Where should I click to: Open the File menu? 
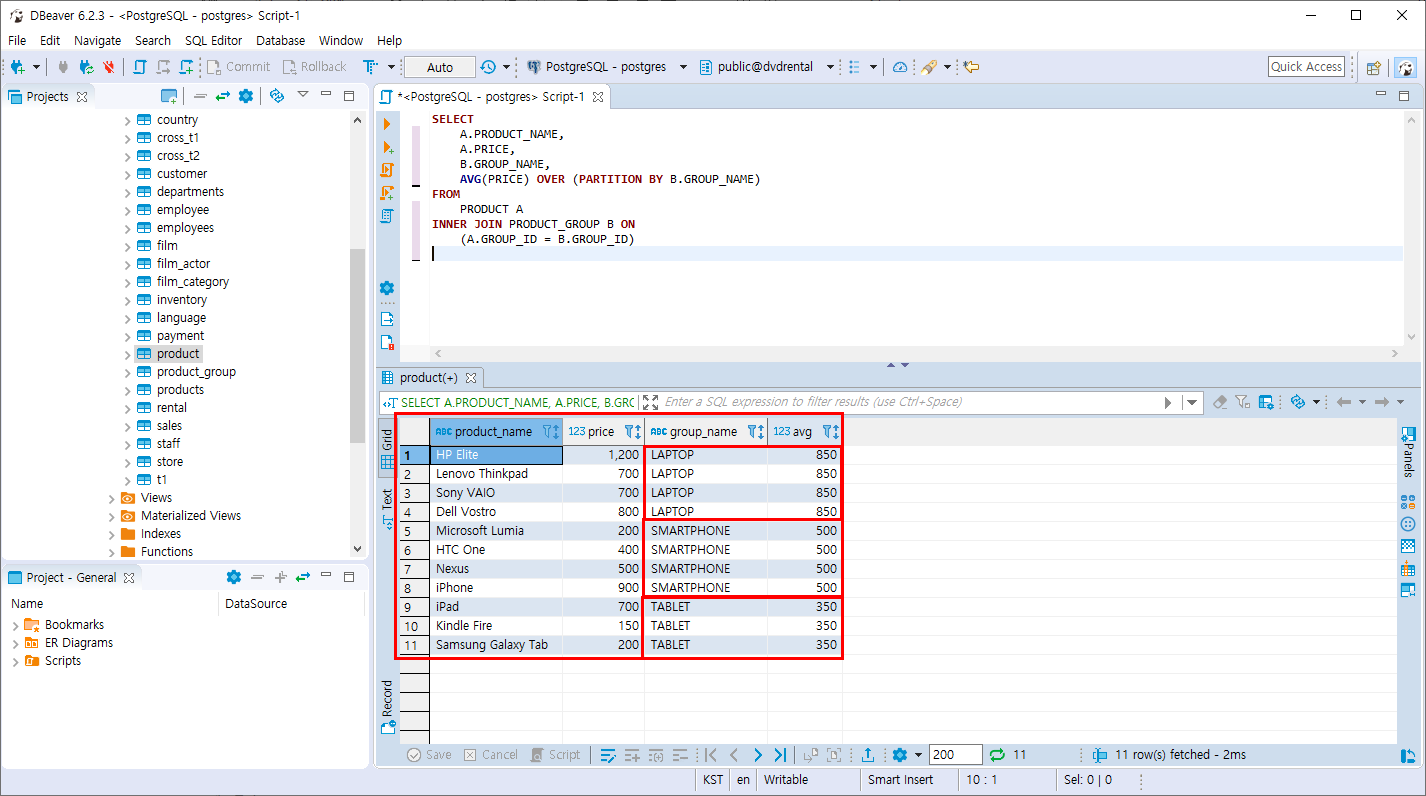click(x=17, y=40)
